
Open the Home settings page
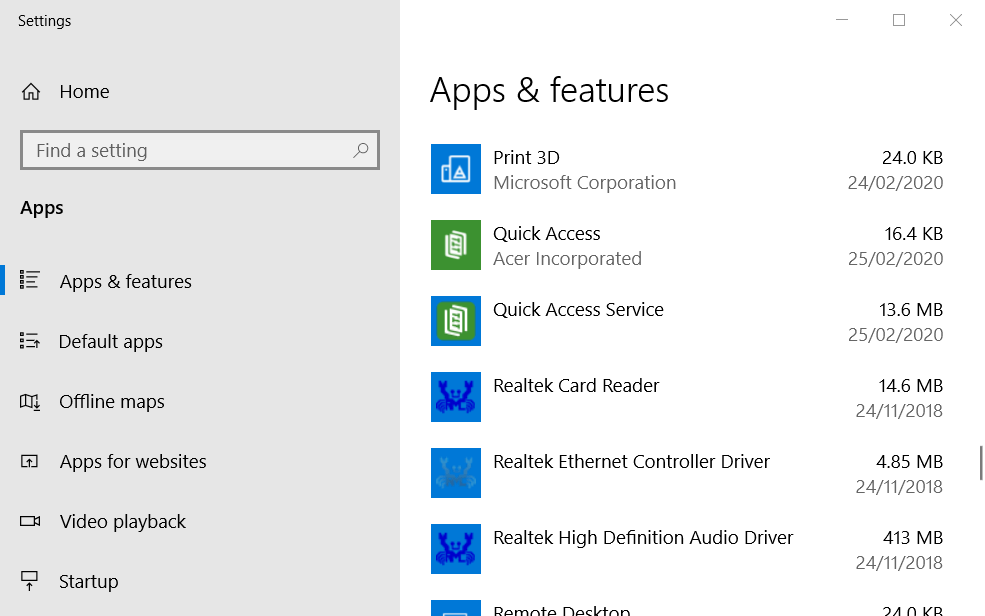click(84, 92)
